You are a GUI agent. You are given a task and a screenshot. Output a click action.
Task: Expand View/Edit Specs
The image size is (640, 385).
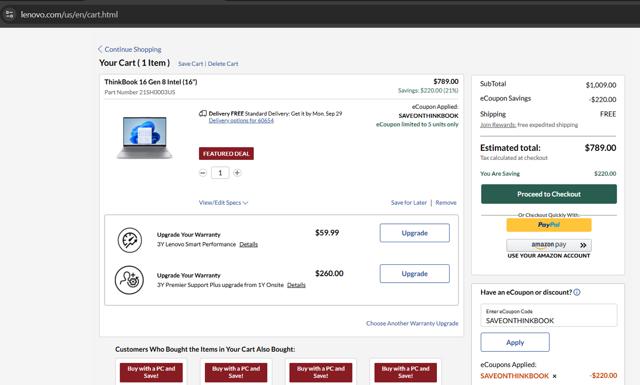point(223,203)
